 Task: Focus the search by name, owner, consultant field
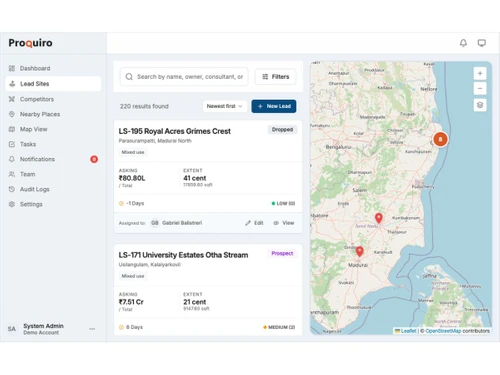184,77
